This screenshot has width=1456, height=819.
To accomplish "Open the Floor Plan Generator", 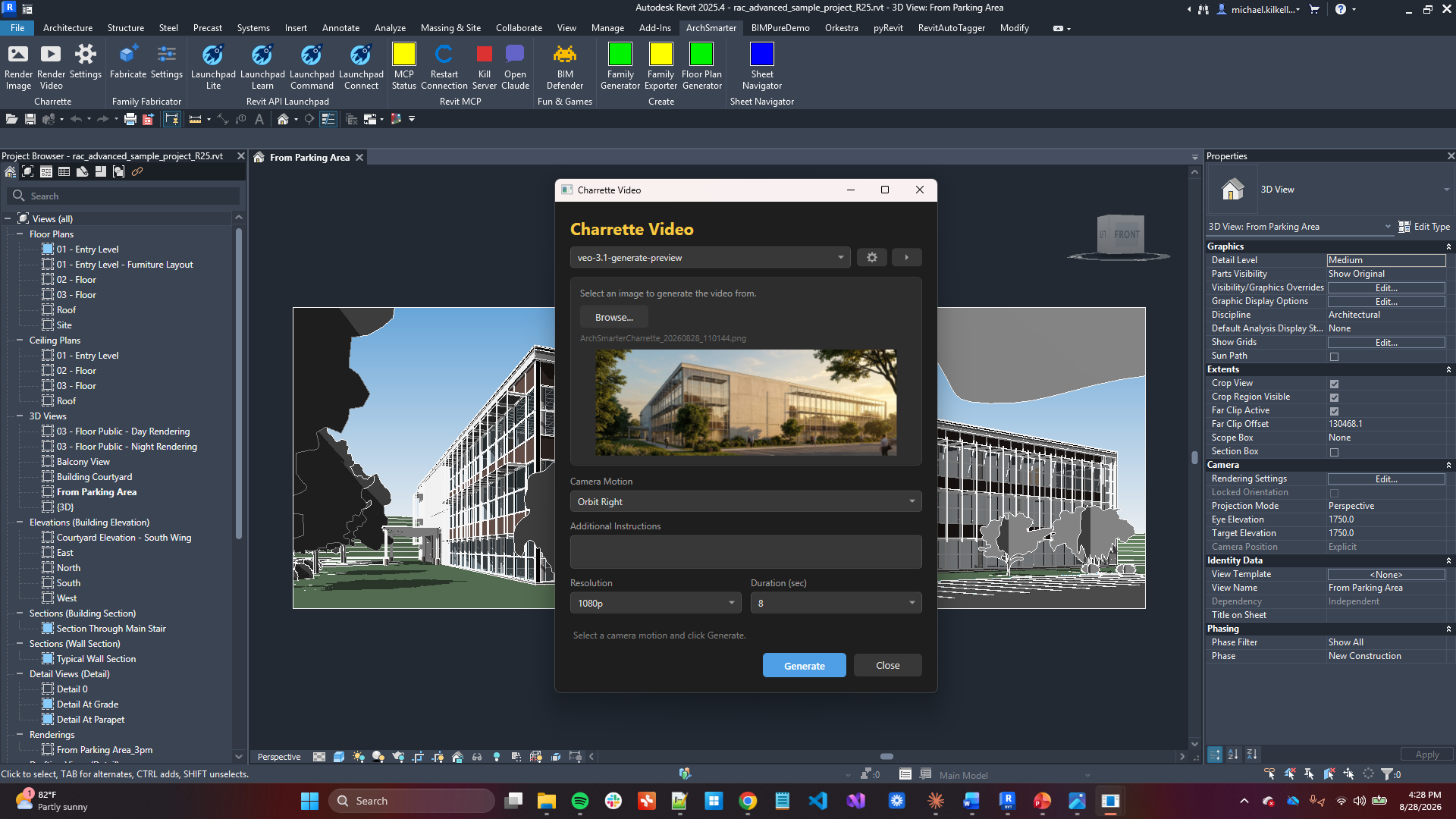I will coord(701,67).
